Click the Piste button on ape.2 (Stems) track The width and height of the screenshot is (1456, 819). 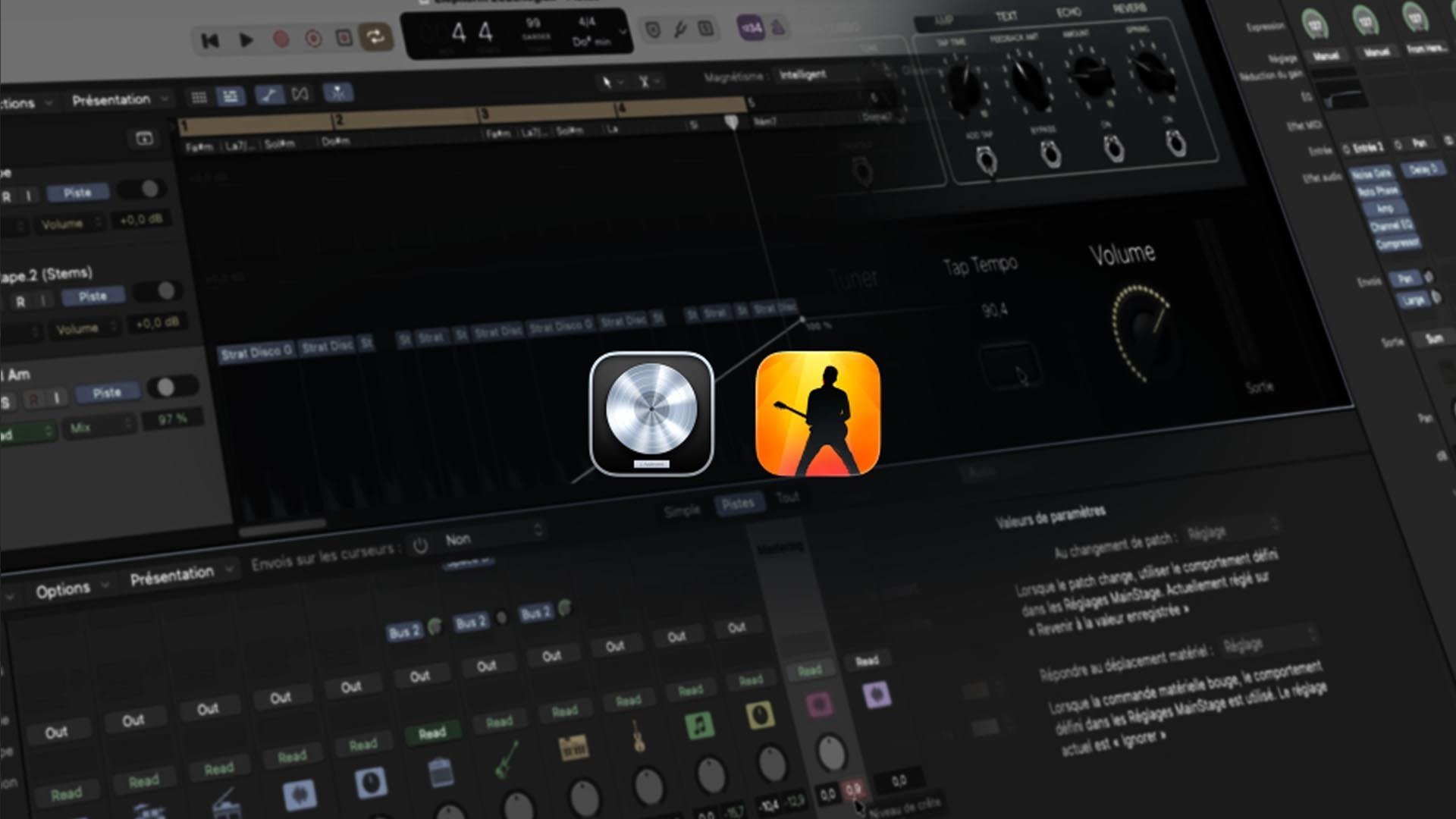93,297
